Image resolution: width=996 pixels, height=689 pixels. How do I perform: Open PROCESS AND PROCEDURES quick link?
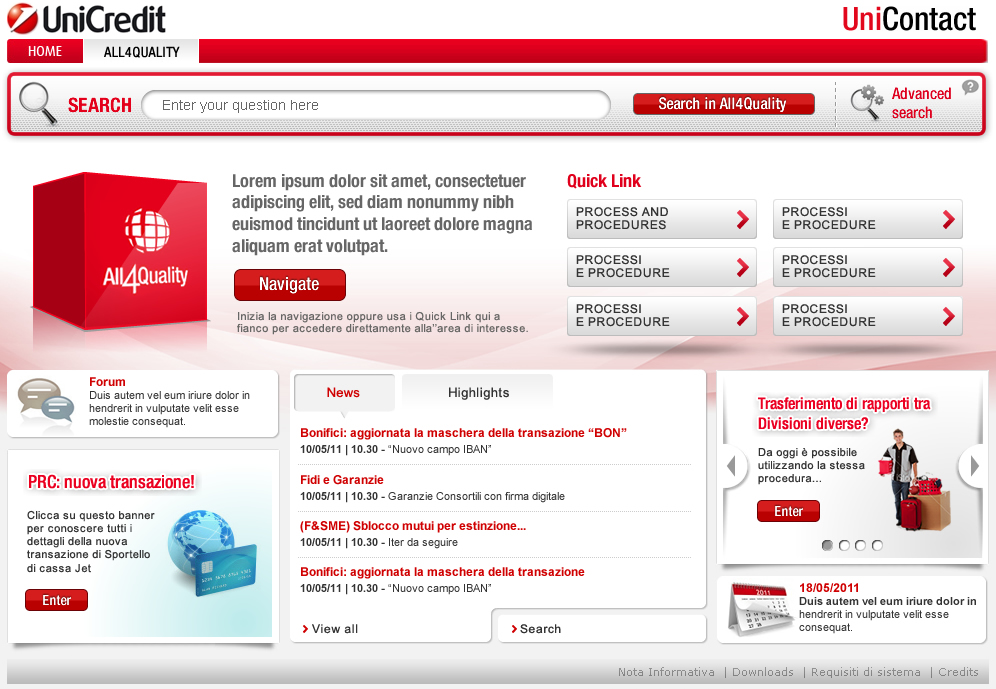661,218
